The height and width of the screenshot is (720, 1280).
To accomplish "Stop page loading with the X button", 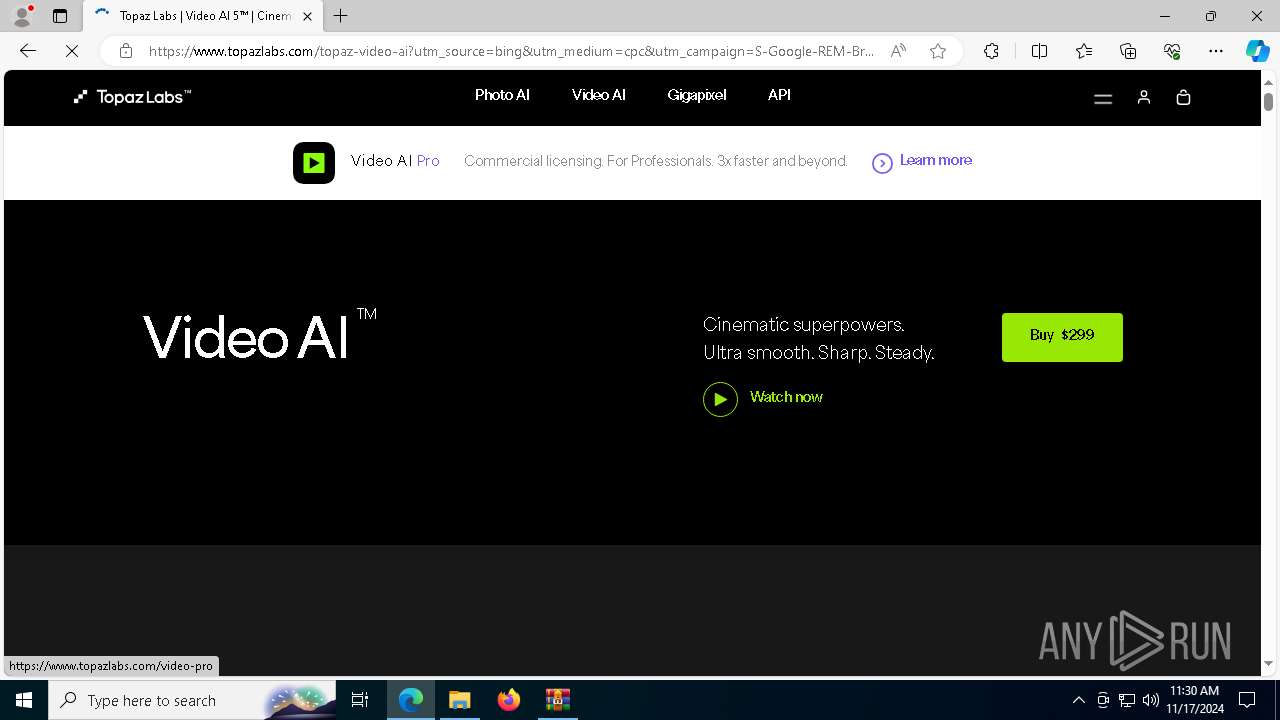I will [72, 51].
